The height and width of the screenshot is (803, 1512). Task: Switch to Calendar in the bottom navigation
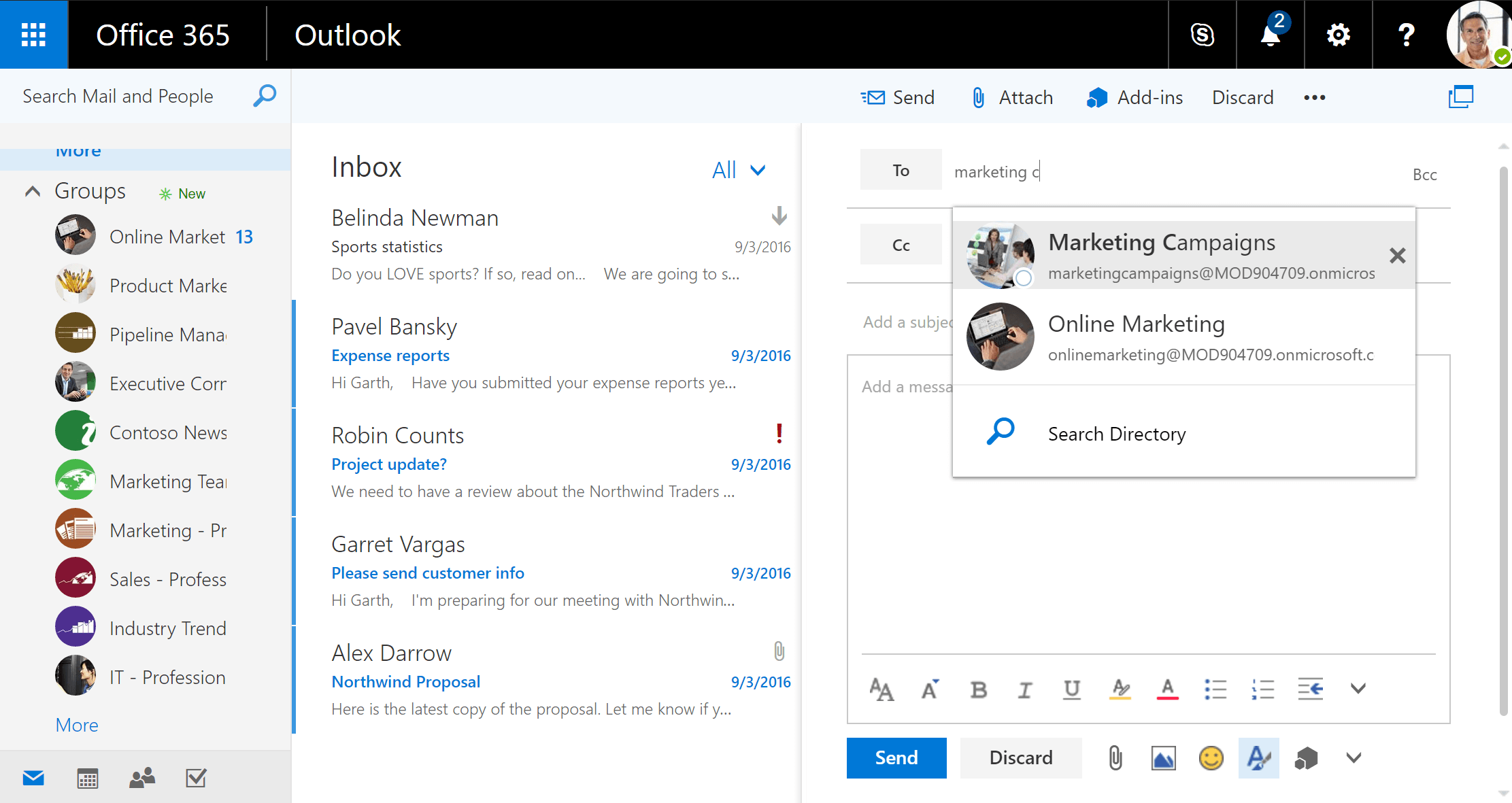click(88, 778)
